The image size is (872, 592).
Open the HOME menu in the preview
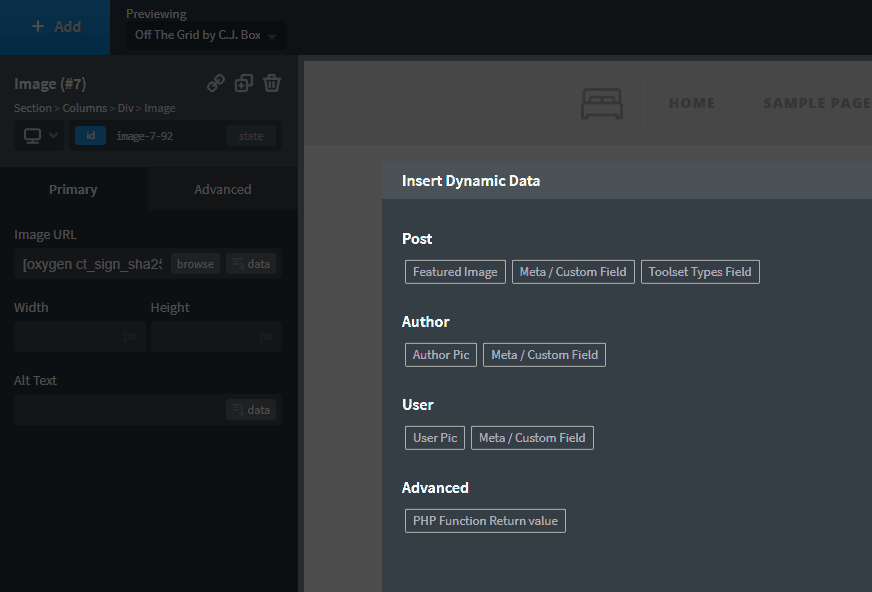pyautogui.click(x=692, y=102)
